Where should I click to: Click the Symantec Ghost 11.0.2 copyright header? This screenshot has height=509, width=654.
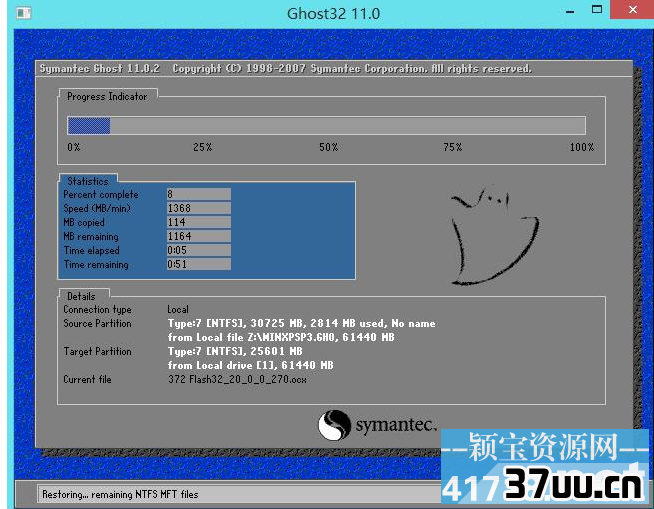(285, 69)
